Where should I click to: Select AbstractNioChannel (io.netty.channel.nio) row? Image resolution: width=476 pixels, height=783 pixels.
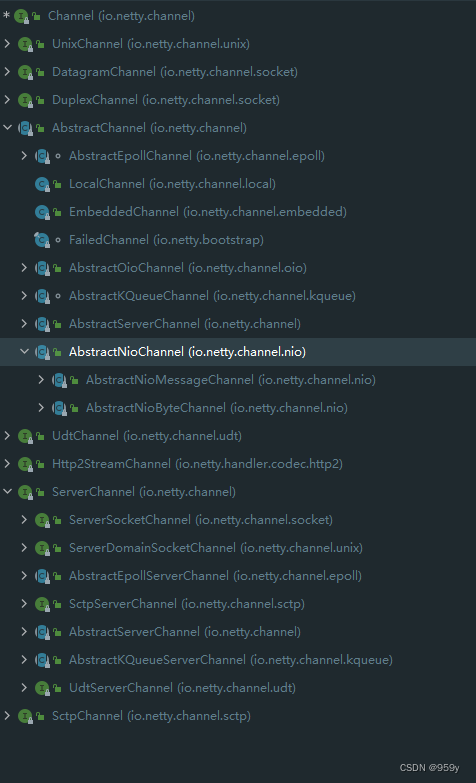tap(238, 352)
